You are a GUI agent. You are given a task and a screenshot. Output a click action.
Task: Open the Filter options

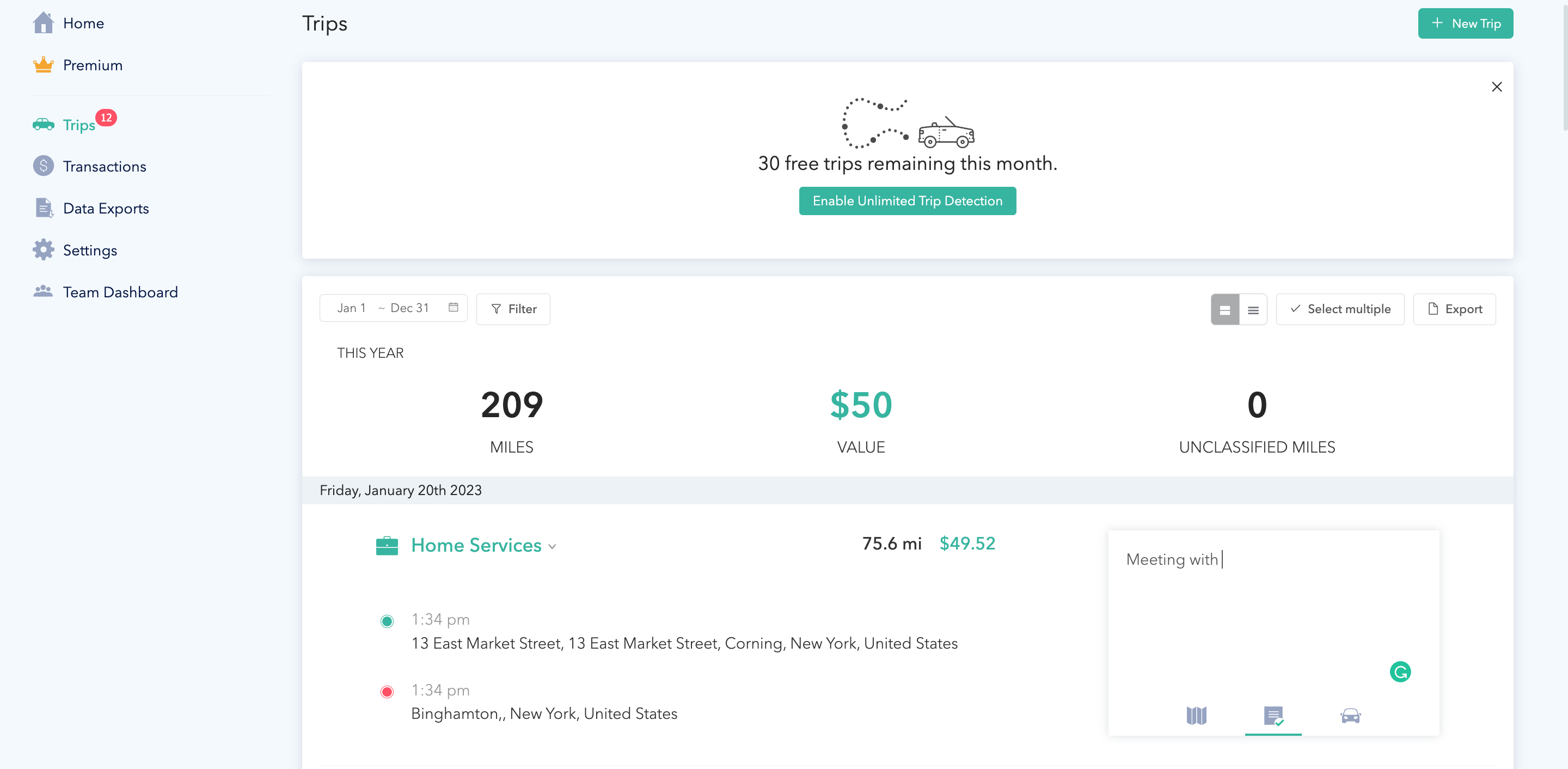point(513,309)
